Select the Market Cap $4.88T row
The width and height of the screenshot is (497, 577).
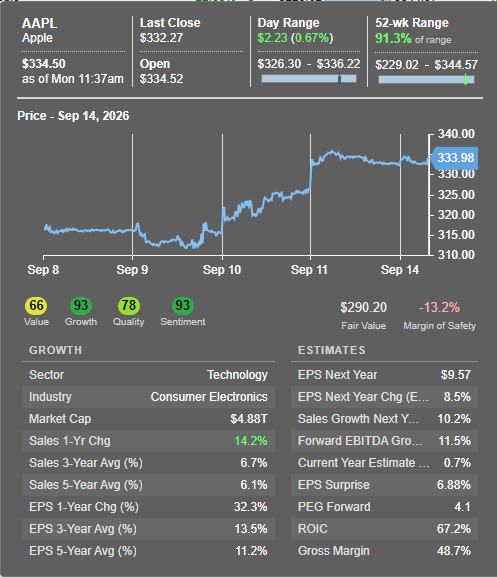(148, 419)
